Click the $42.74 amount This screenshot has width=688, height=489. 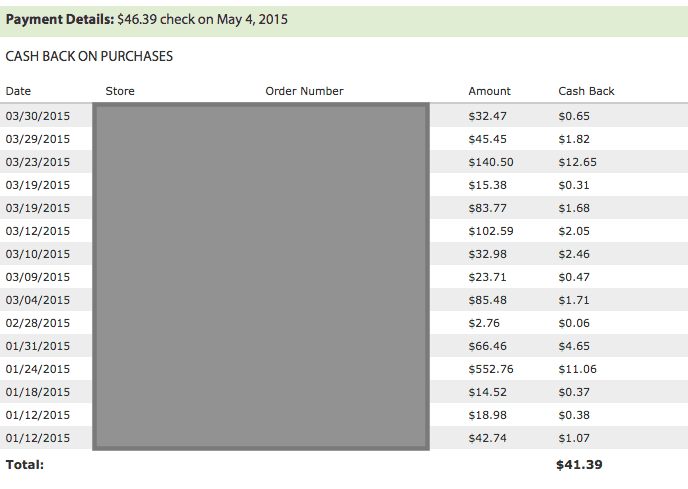pos(487,438)
